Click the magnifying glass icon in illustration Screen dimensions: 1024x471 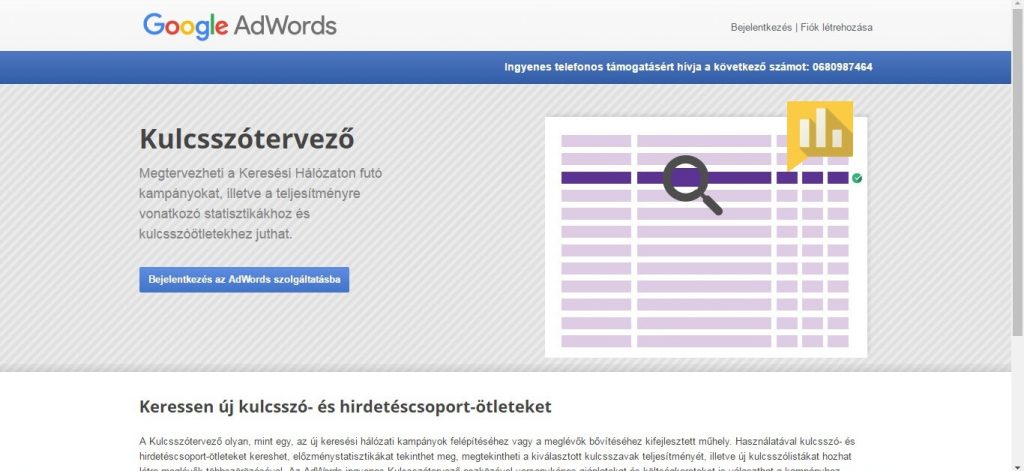point(692,184)
